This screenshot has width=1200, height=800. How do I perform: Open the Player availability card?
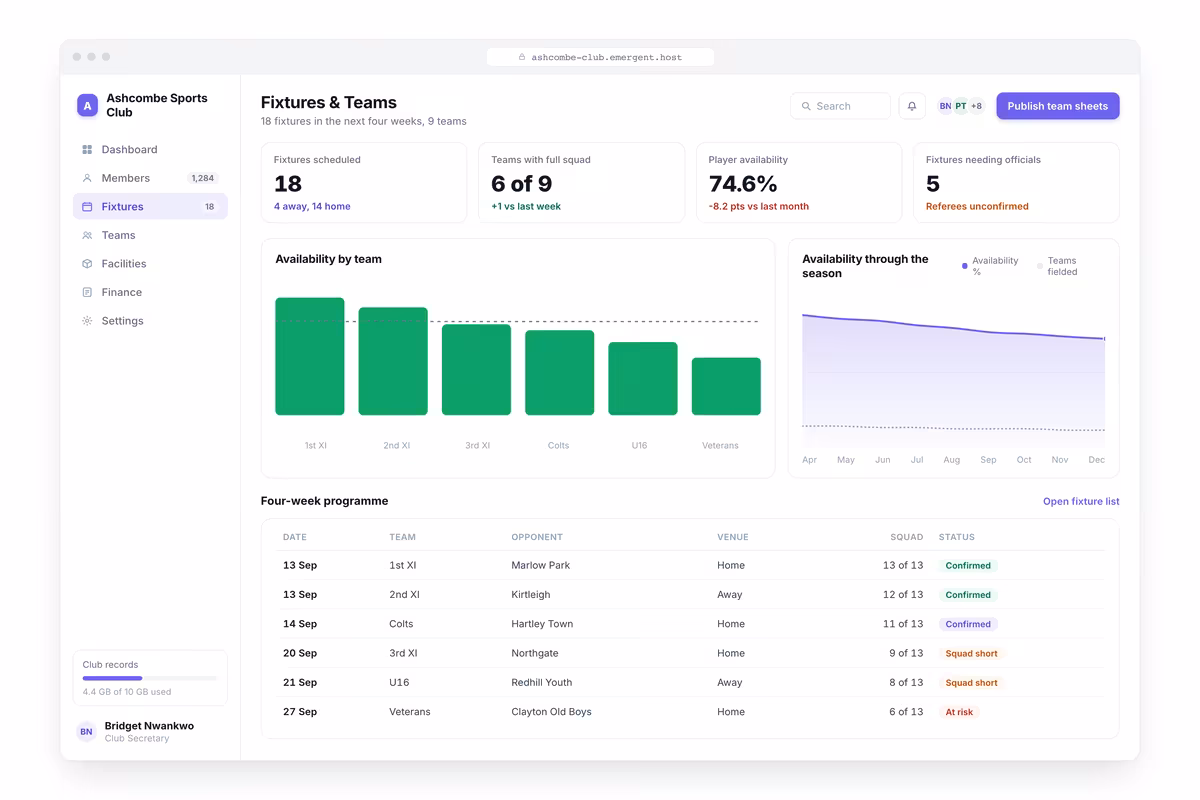click(799, 182)
